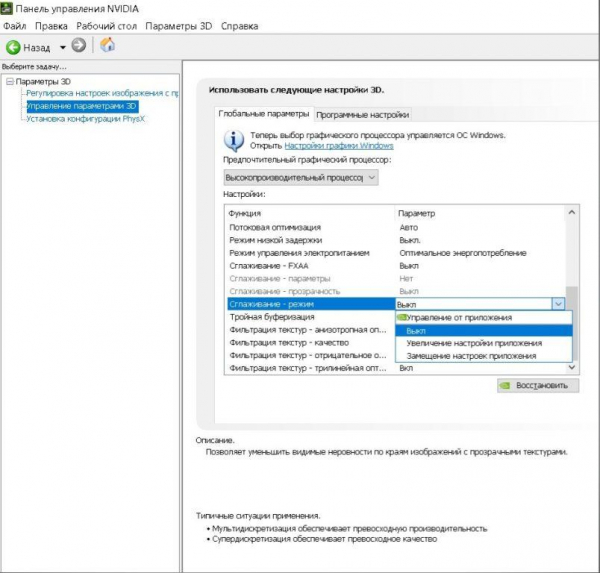Select the Тройная буферизация row

(311, 317)
